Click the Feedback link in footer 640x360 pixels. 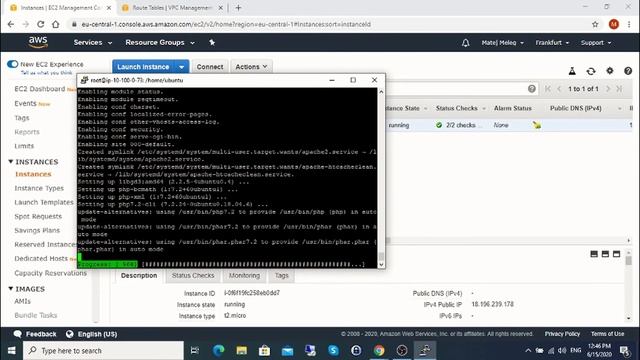click(35, 334)
